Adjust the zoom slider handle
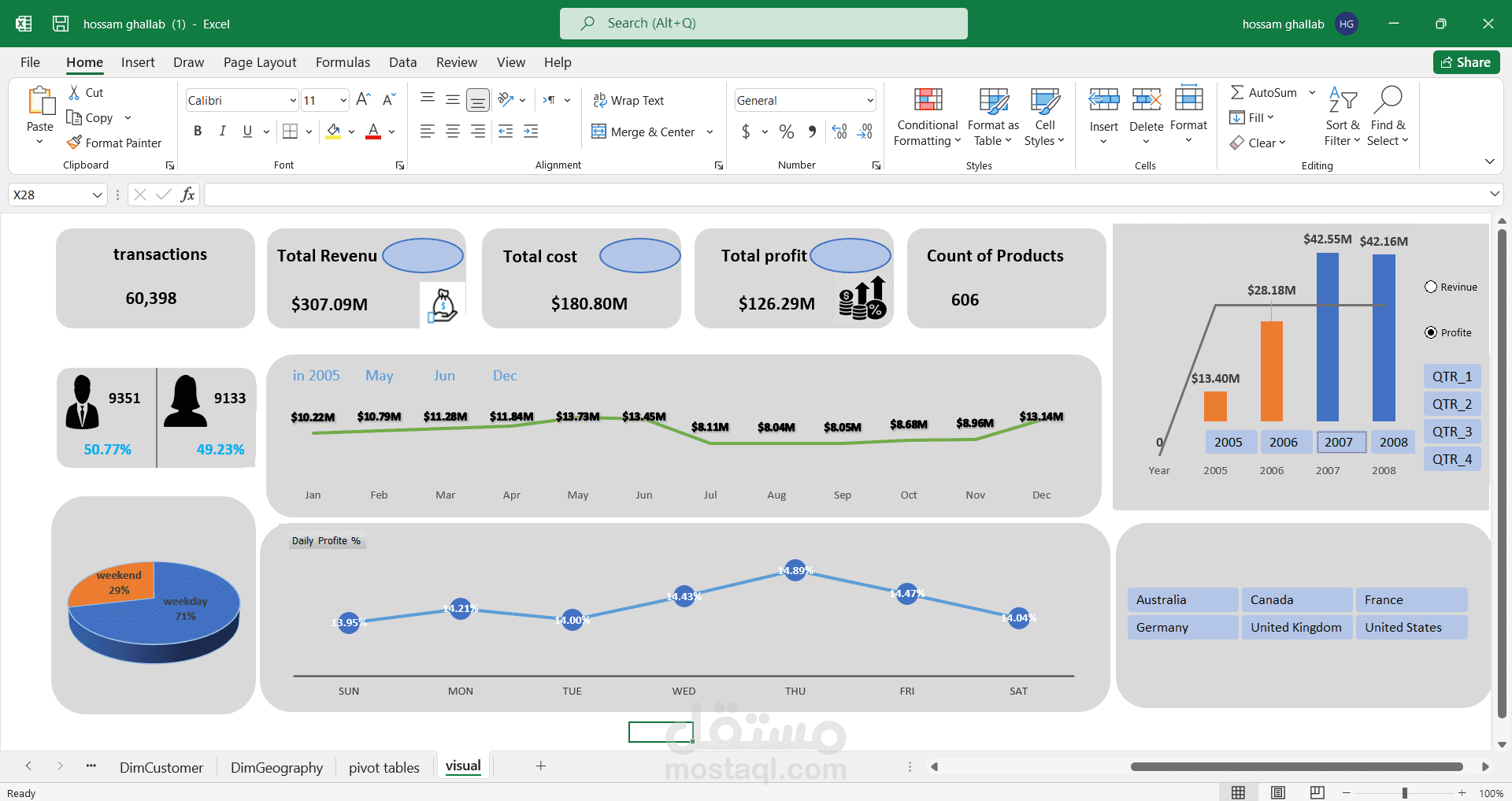The height and width of the screenshot is (801, 1512). point(1404,793)
